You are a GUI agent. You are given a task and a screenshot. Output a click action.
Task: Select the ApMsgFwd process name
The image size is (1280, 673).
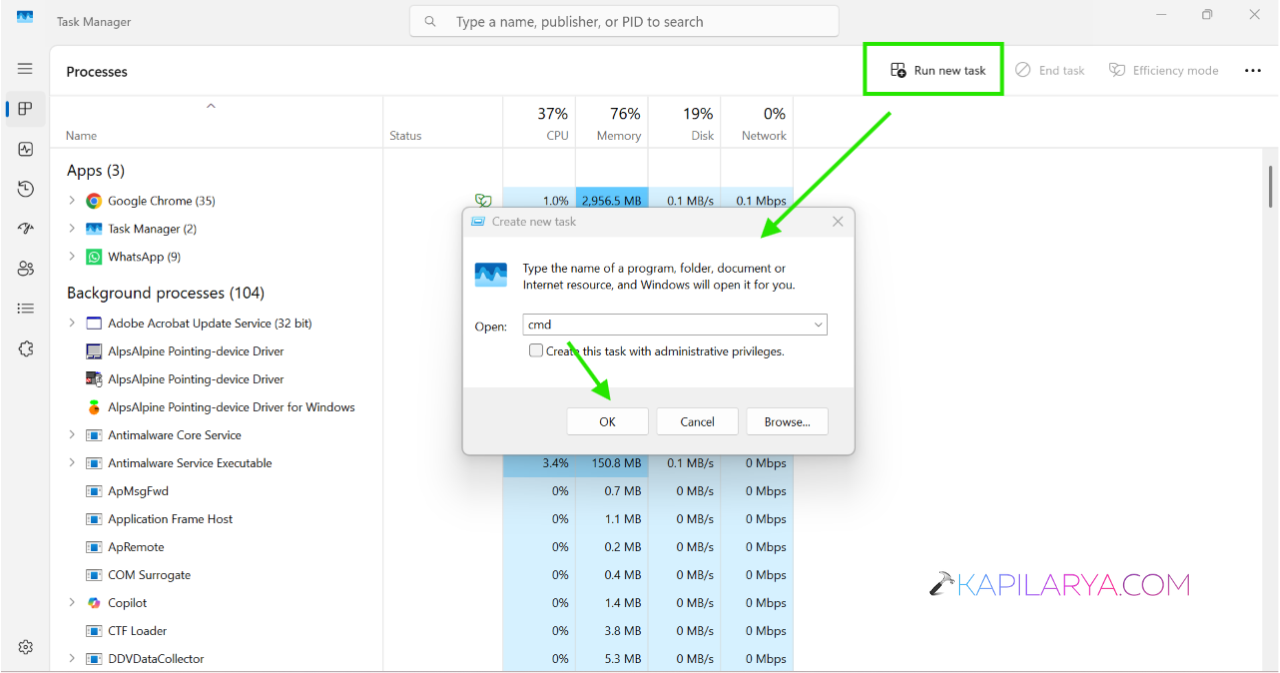pyautogui.click(x=138, y=491)
